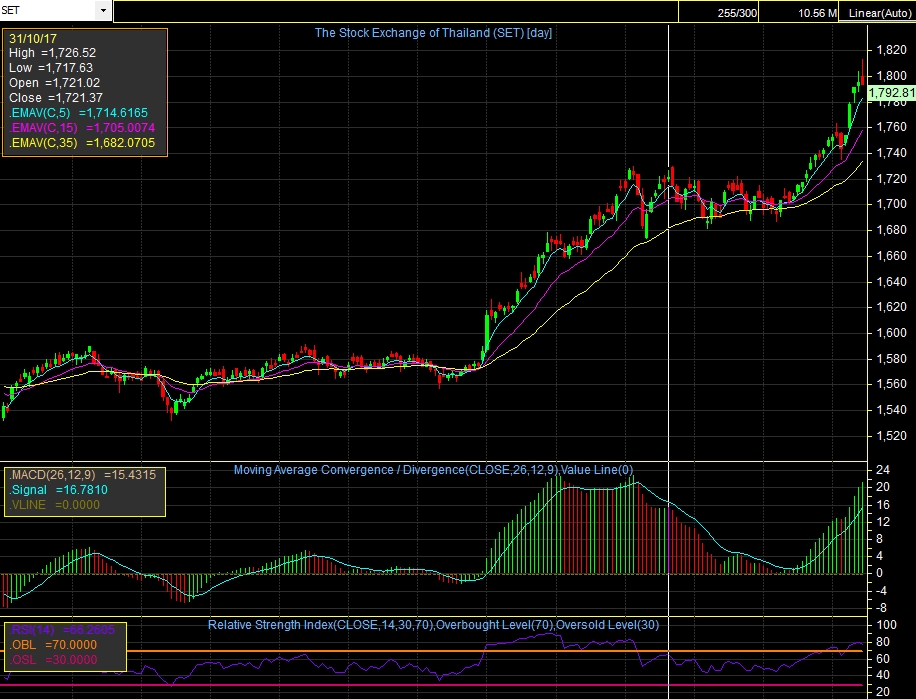Click the Linear(Auto) scale mode label
This screenshot has height=699, width=916.
coord(879,12)
